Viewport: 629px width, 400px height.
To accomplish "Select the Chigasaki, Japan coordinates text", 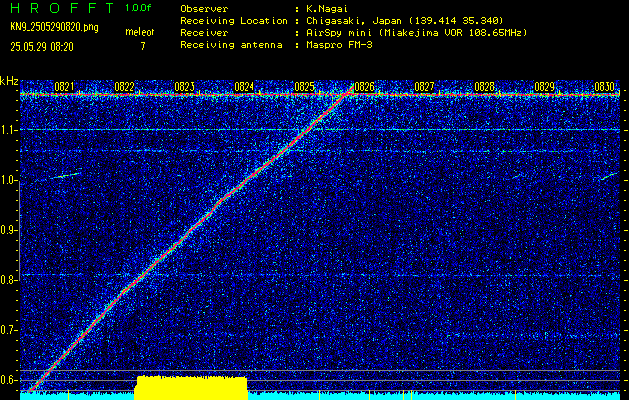I will pos(405,21).
